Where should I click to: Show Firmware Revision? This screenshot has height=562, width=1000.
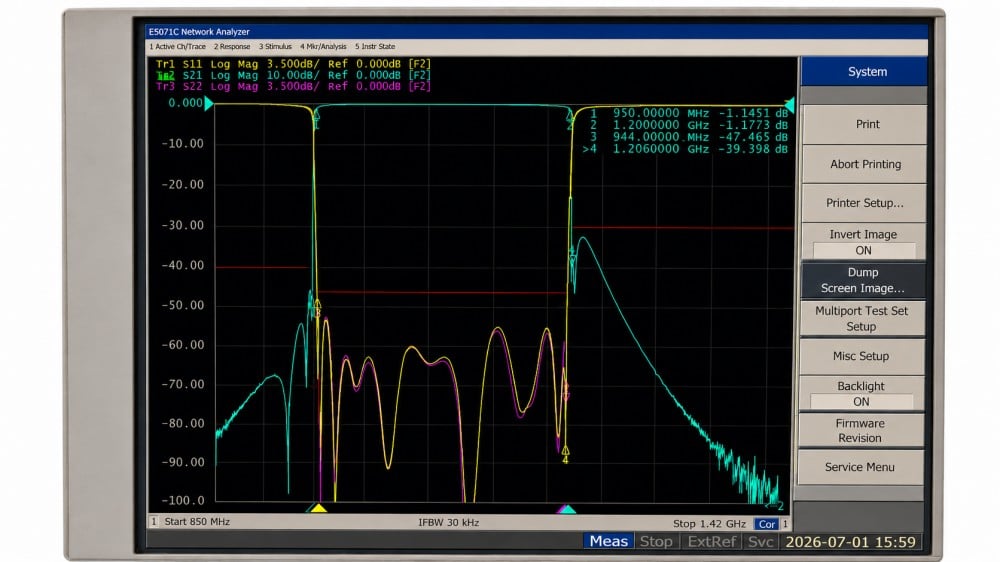coord(860,431)
